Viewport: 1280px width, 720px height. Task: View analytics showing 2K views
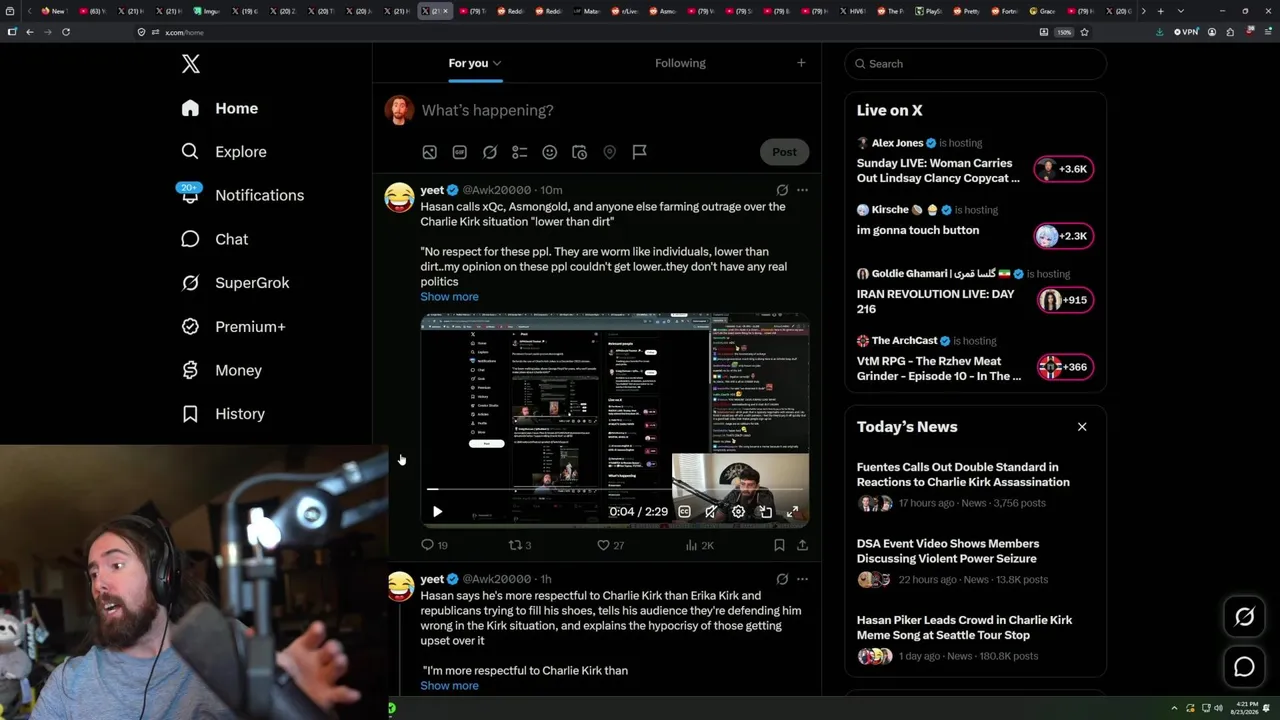699,545
